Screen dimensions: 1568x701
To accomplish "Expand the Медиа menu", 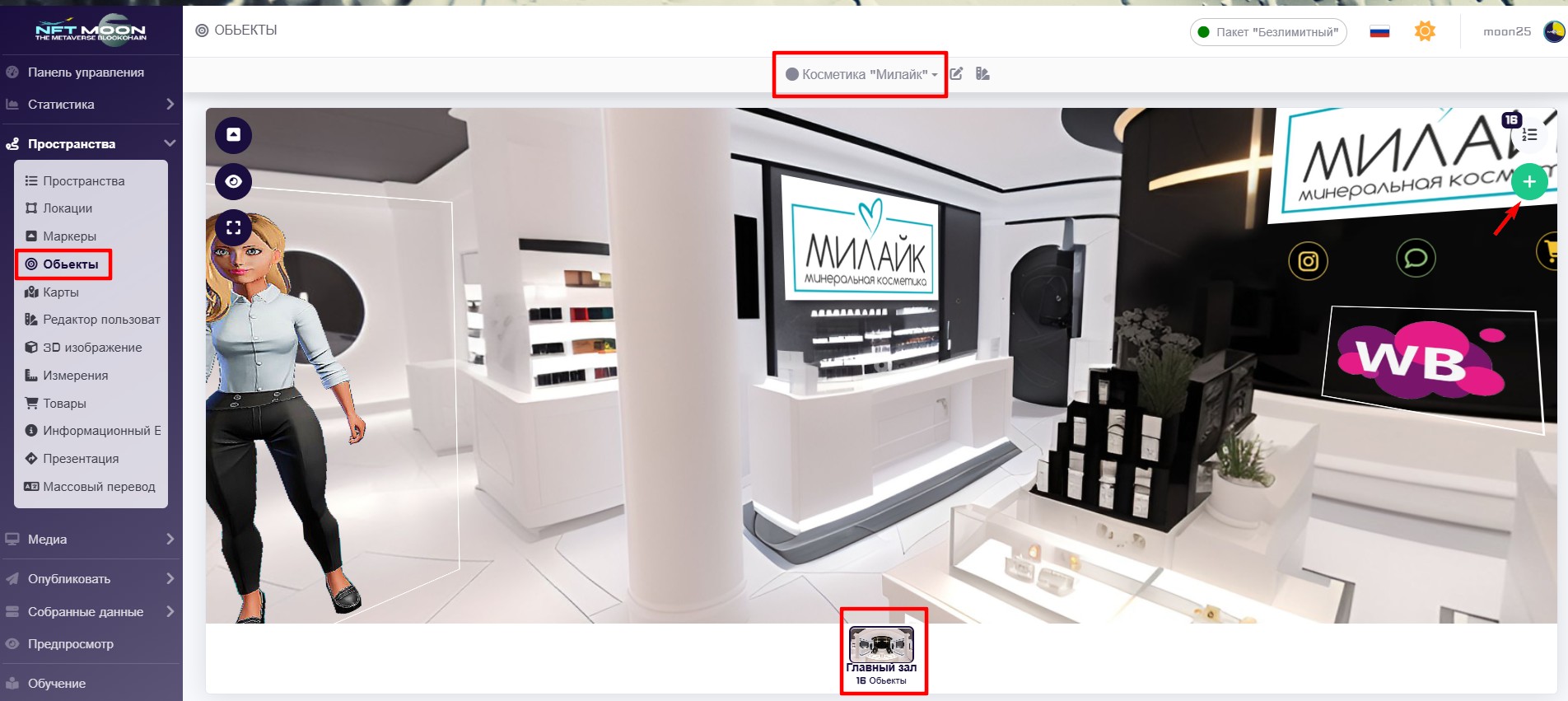I will 91,540.
